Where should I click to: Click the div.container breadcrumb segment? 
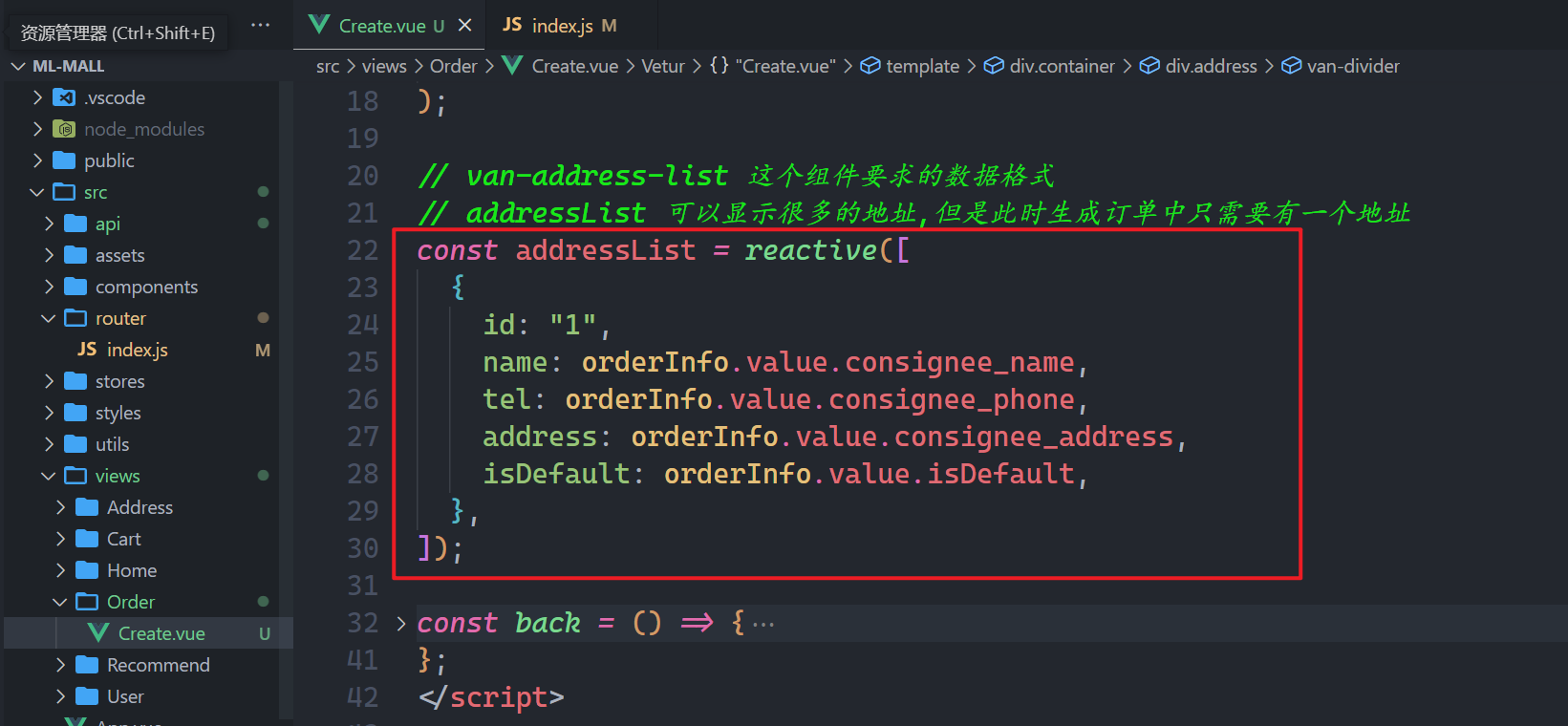(1062, 66)
